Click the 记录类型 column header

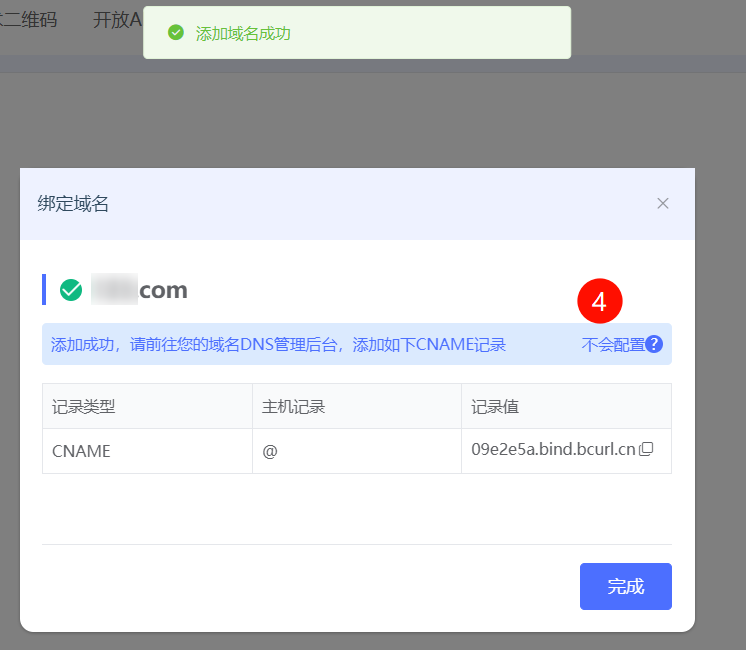84,407
